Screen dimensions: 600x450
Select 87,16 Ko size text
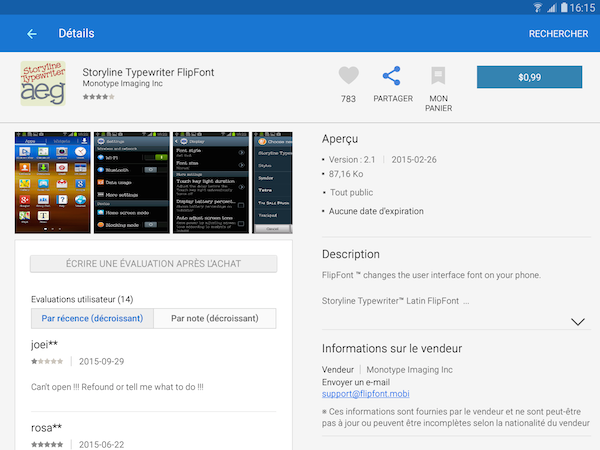click(x=346, y=174)
